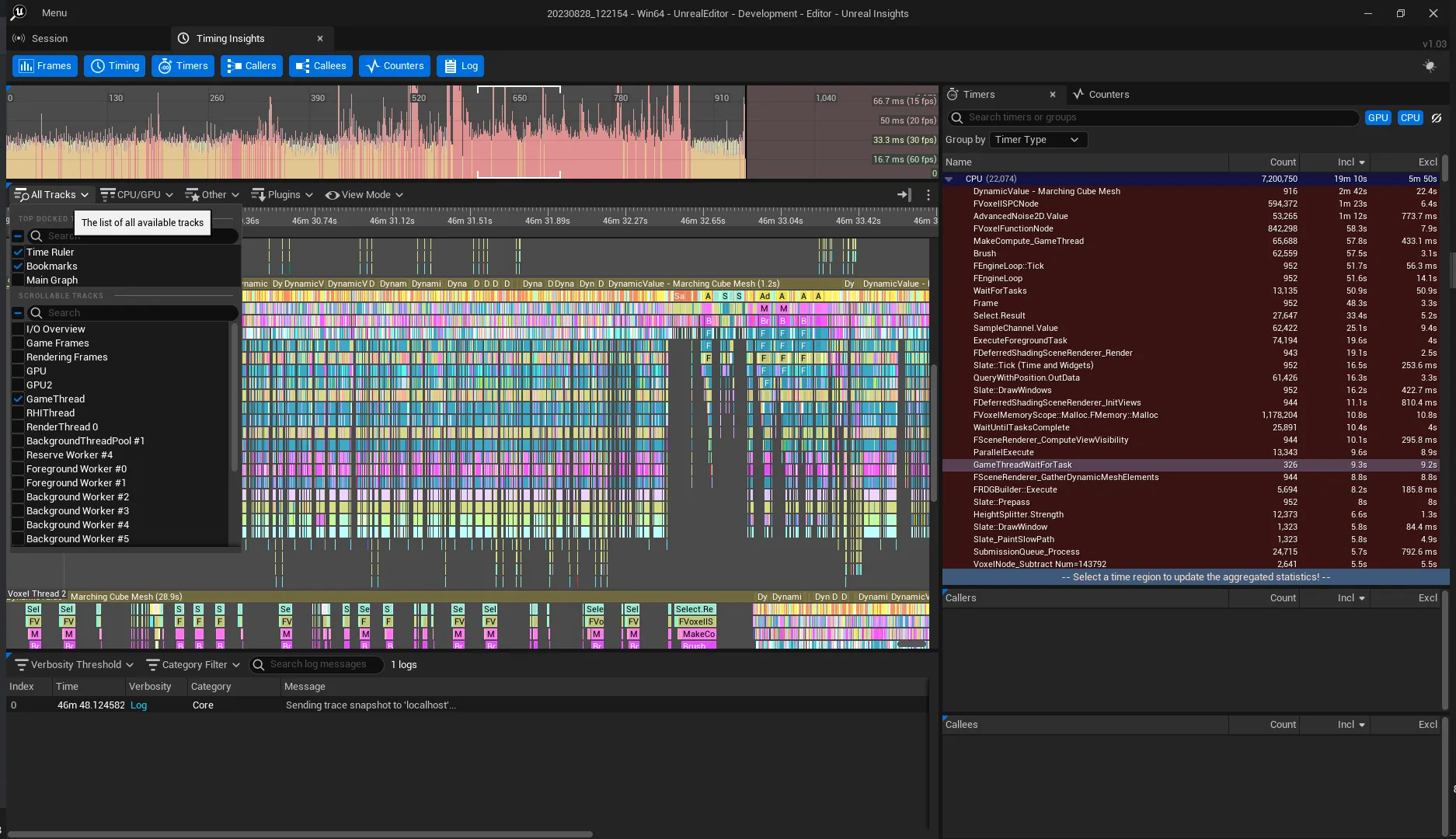The height and width of the screenshot is (839, 1456).
Task: Open the Menu button in title bar
Action: click(54, 13)
